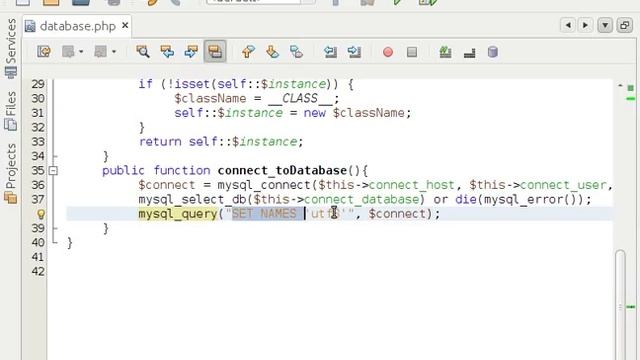Select the database.php tab
The width and height of the screenshot is (640, 360).
(x=78, y=26)
